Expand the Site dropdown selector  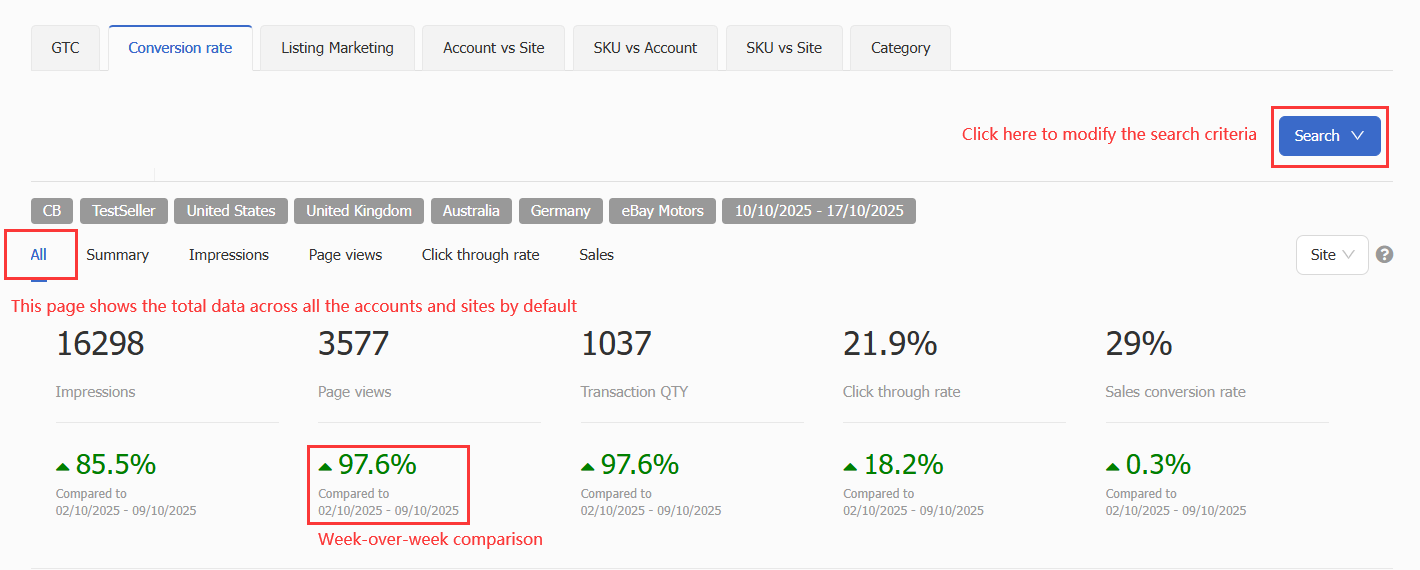coord(1331,255)
